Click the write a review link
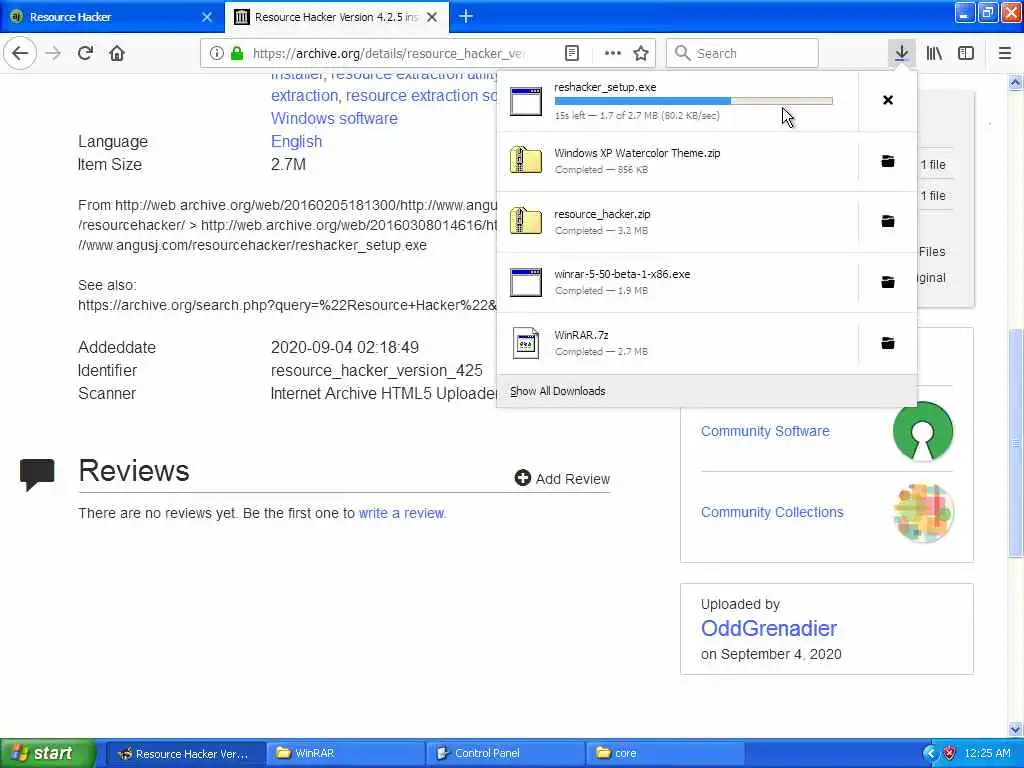 tap(401, 513)
